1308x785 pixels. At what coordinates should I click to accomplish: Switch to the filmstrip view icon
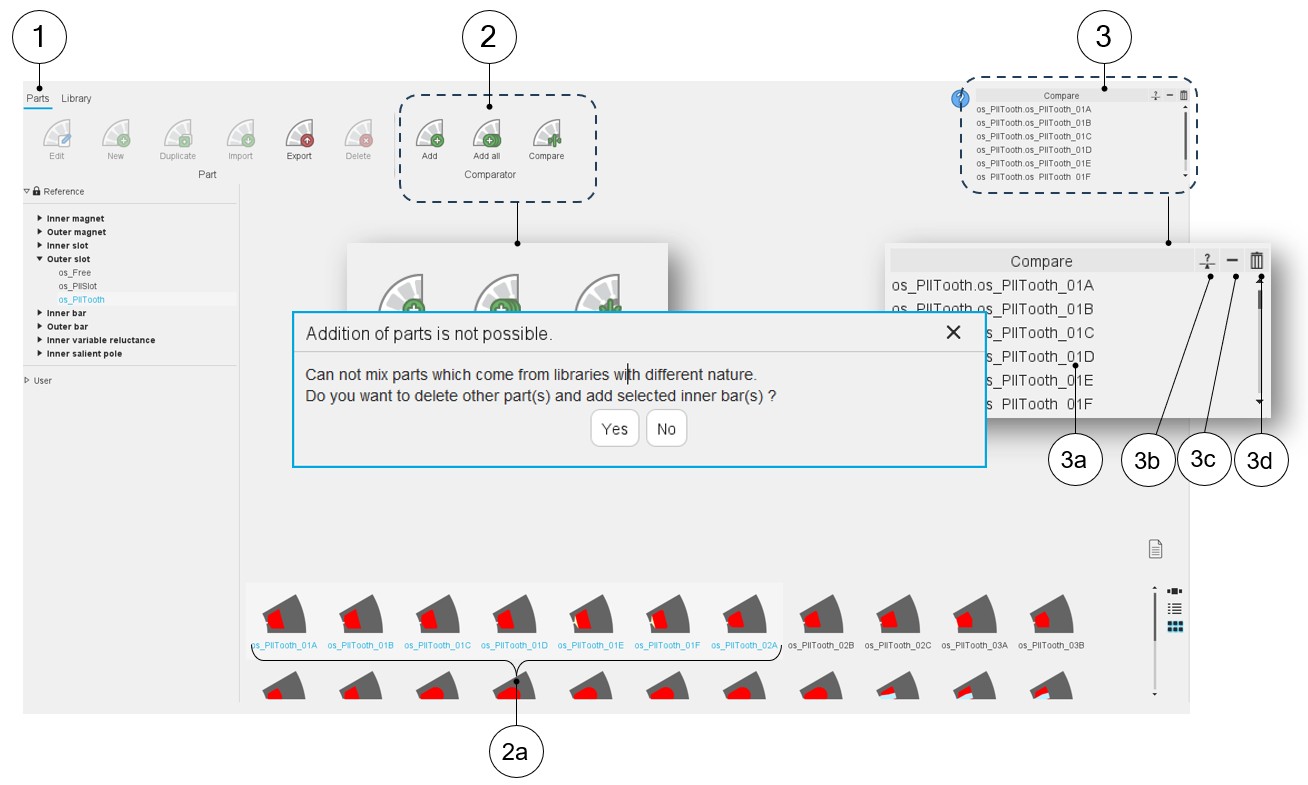pos(1175,591)
